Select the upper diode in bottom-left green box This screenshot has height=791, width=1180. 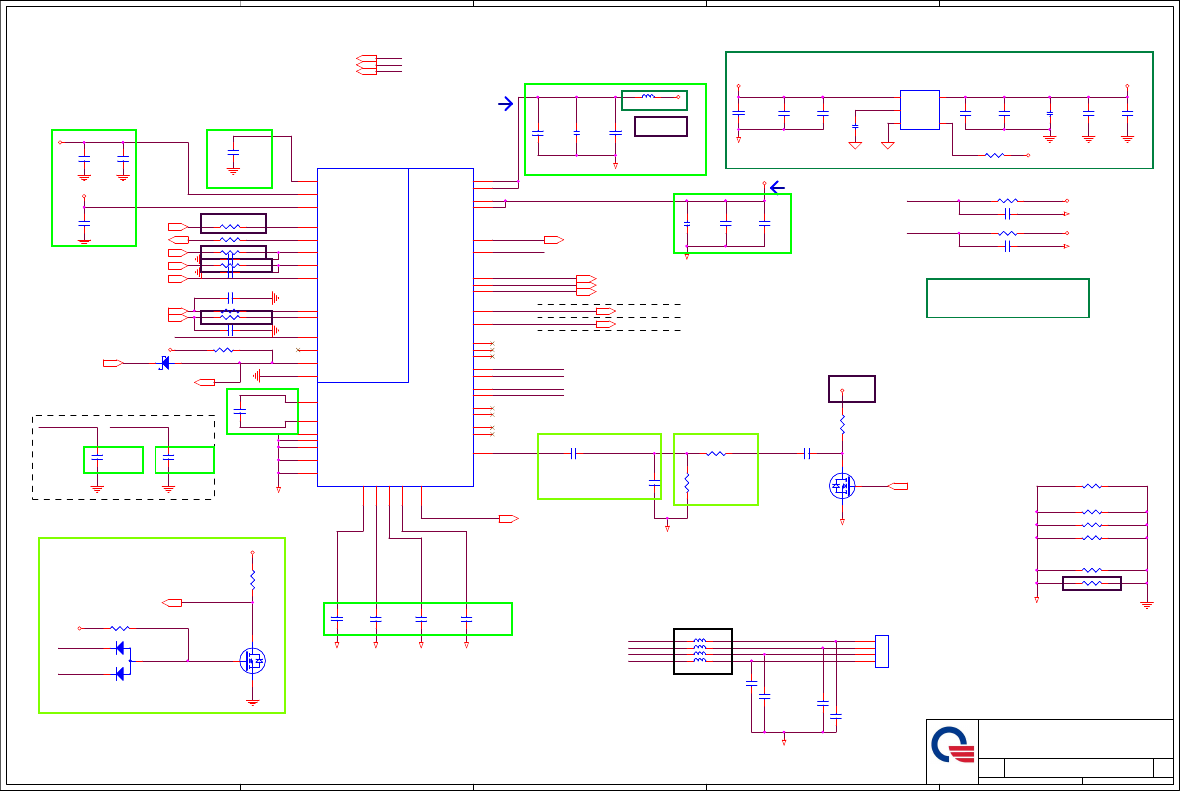[x=120, y=648]
